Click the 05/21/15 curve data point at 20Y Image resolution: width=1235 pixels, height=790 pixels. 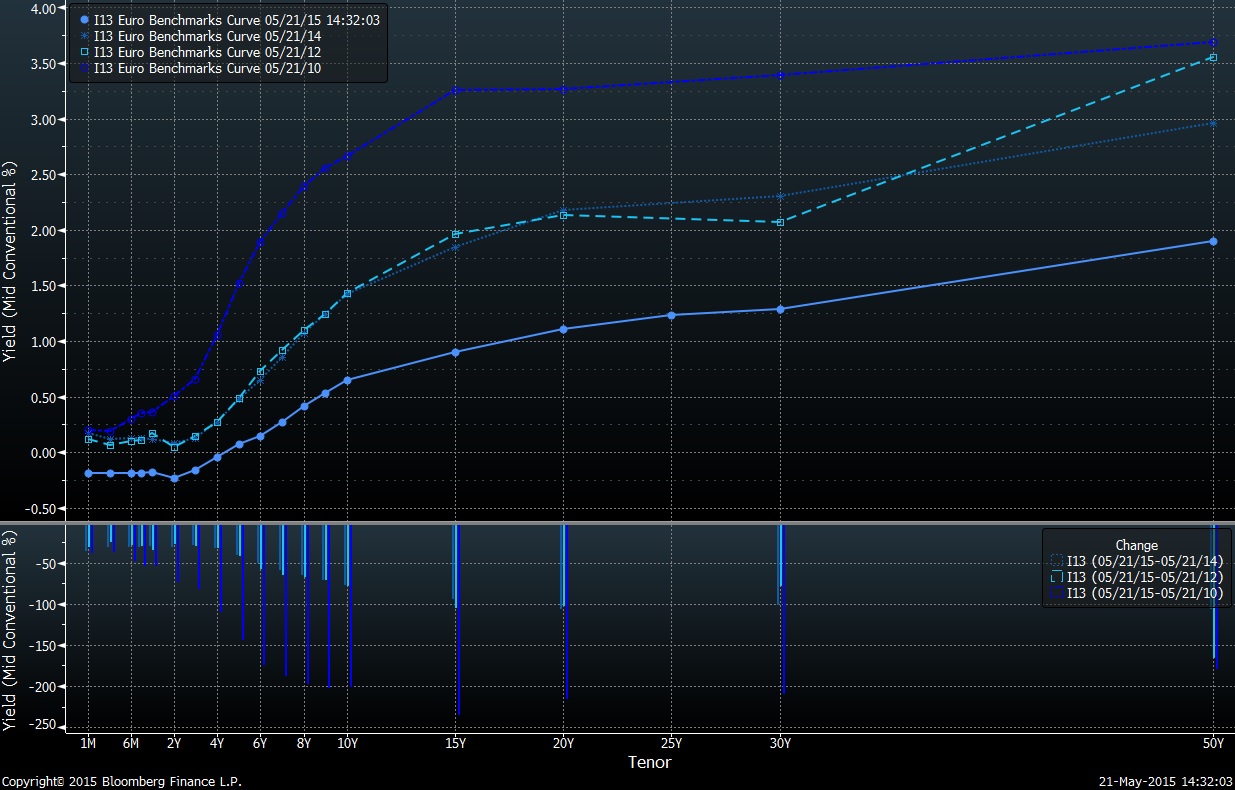click(x=564, y=329)
